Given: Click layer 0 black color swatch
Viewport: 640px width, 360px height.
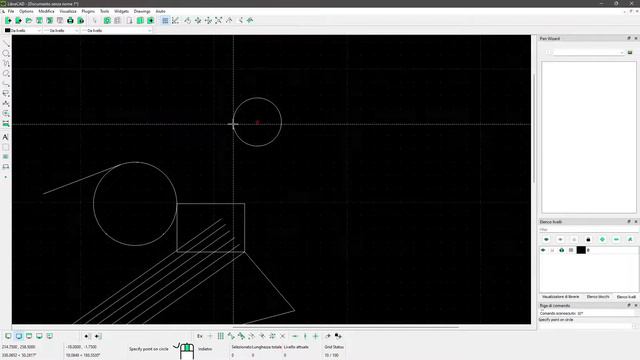Looking at the screenshot, I should click(581, 250).
